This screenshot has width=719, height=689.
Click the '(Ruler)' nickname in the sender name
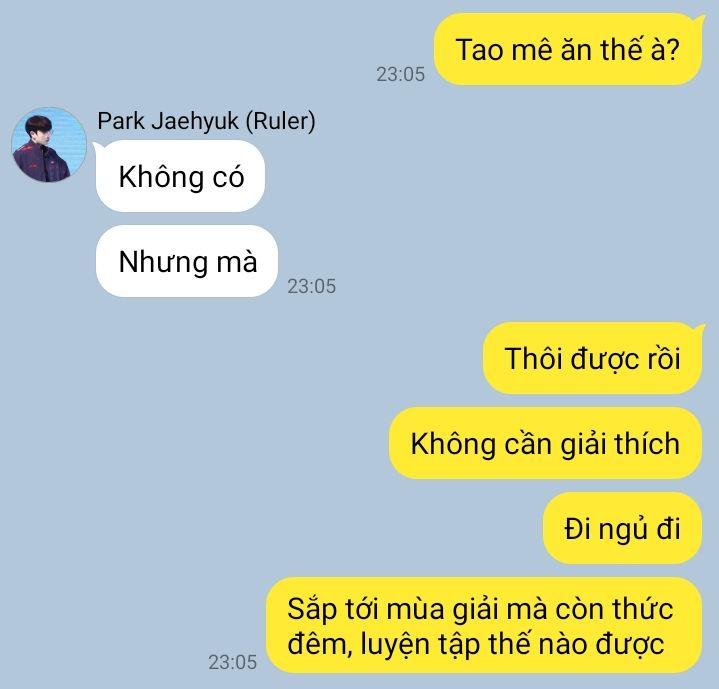[281, 121]
